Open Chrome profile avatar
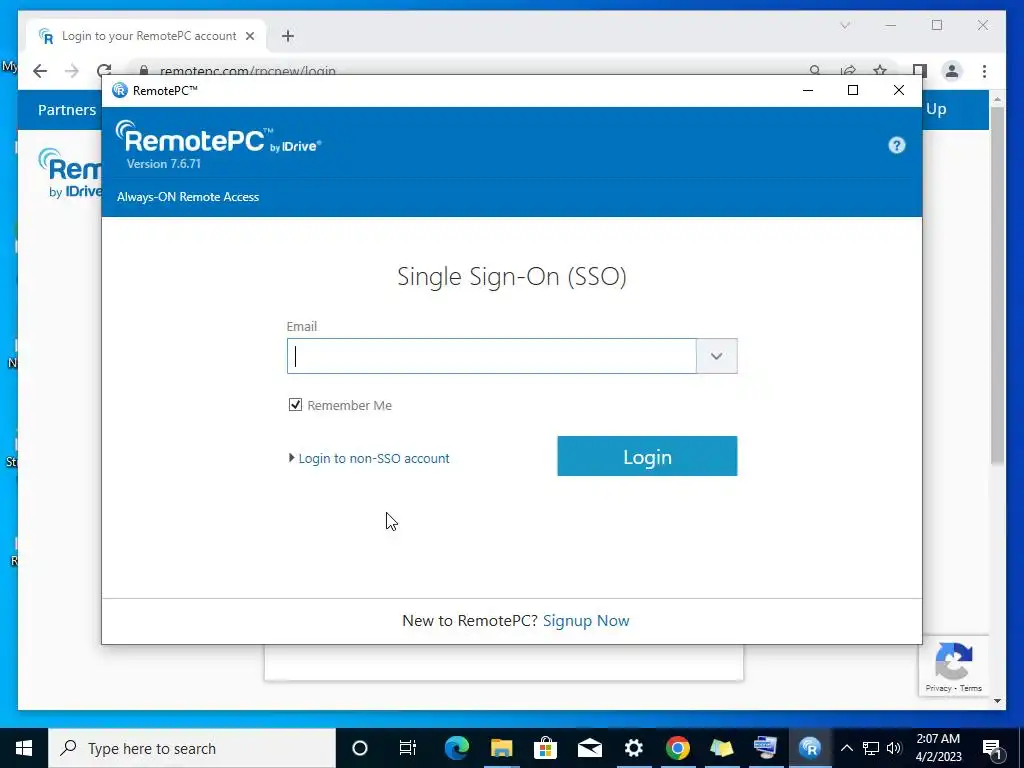 point(952,71)
